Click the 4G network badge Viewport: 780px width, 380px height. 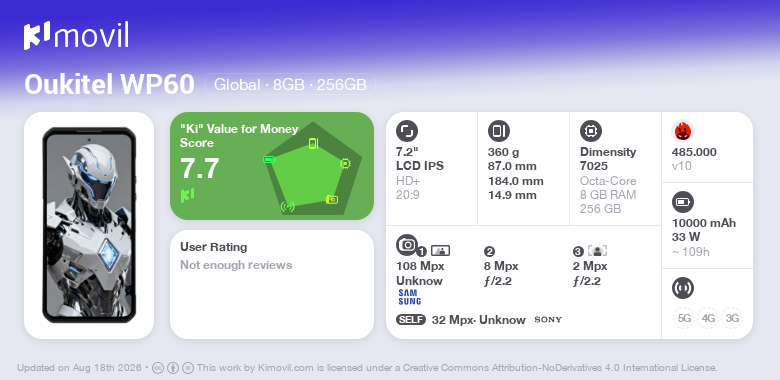pos(708,318)
